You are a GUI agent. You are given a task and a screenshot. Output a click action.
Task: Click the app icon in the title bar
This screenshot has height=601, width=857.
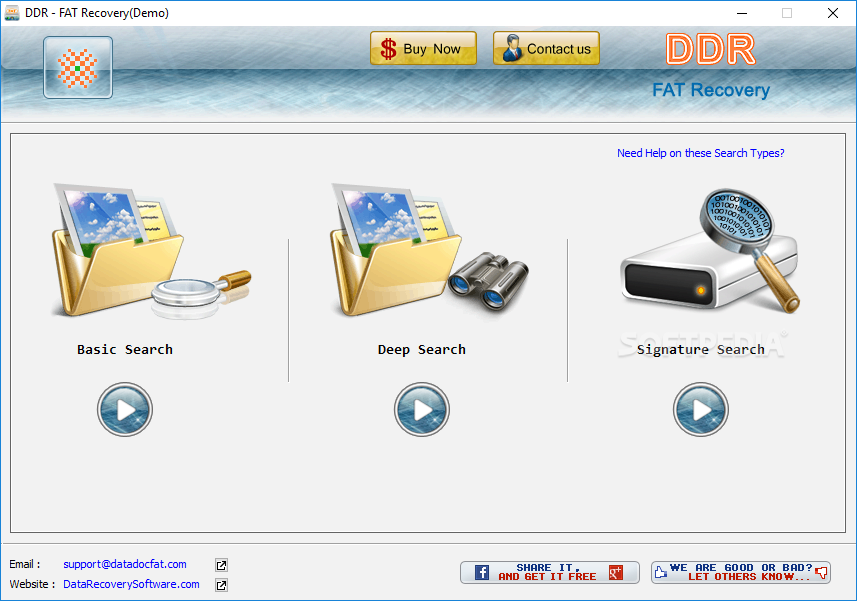click(11, 13)
